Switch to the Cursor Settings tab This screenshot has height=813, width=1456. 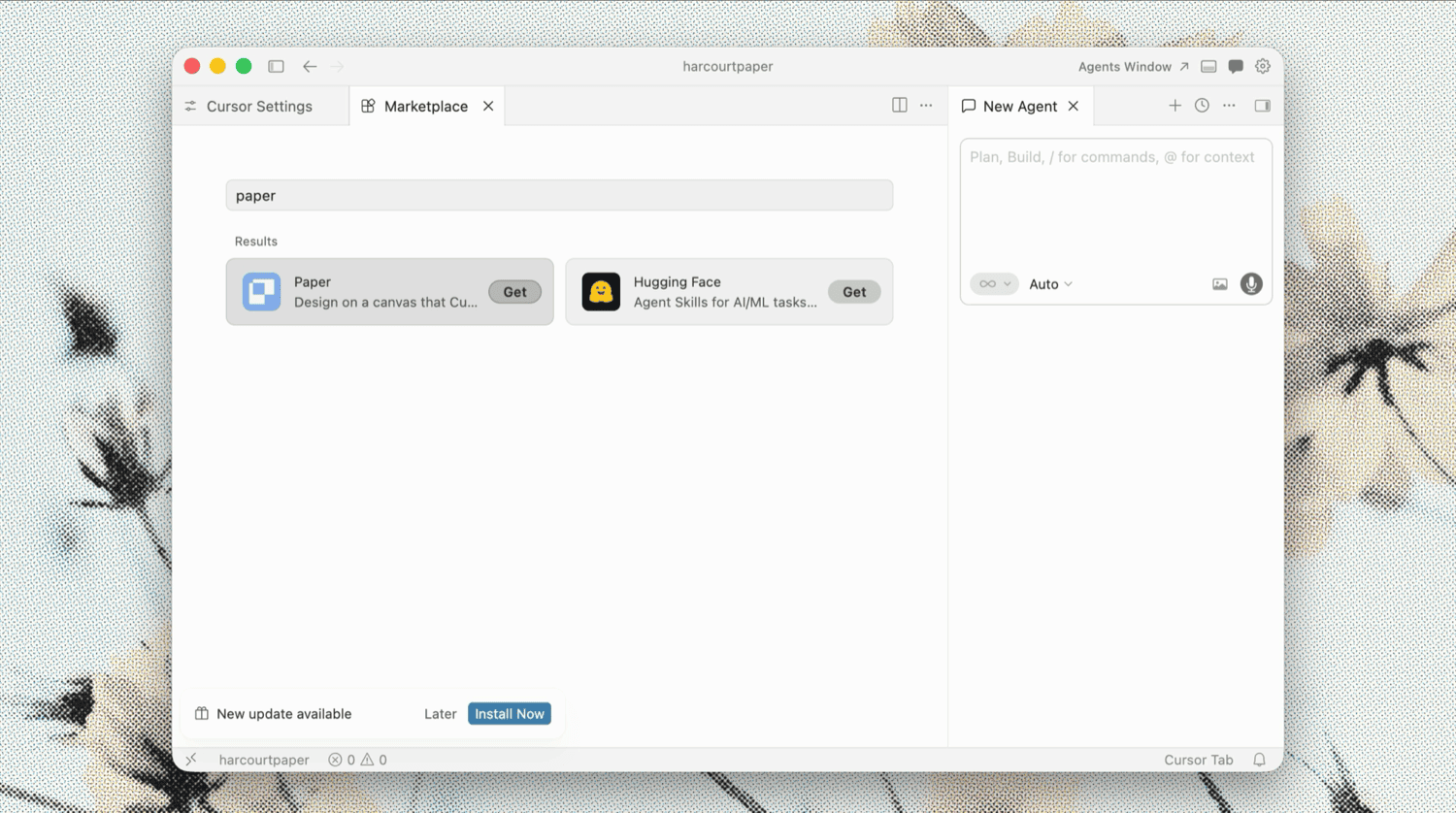tap(259, 106)
